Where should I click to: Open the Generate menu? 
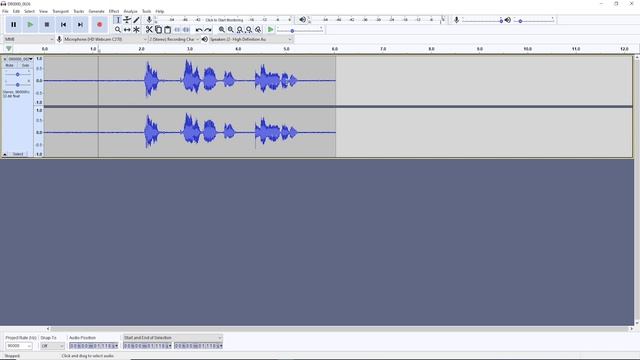(97, 11)
